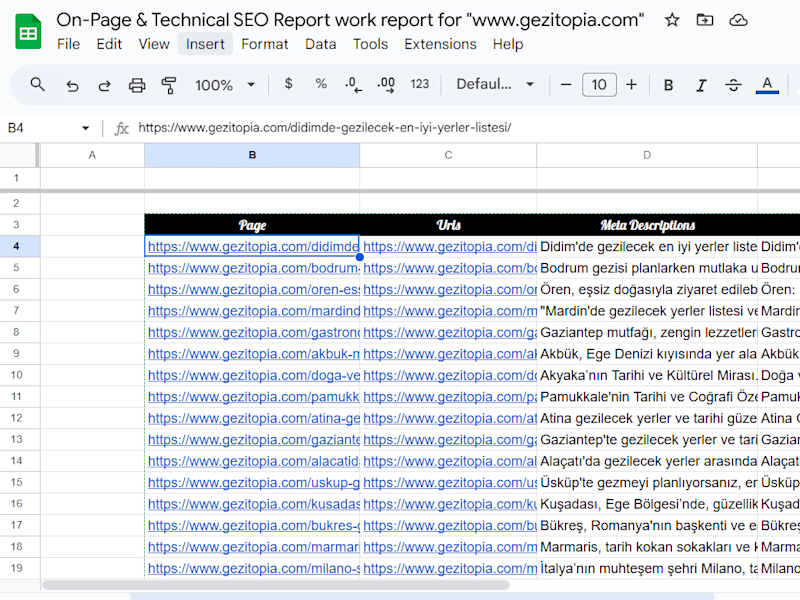Decrease decimal places
Screen dimensions: 800x600
point(353,85)
